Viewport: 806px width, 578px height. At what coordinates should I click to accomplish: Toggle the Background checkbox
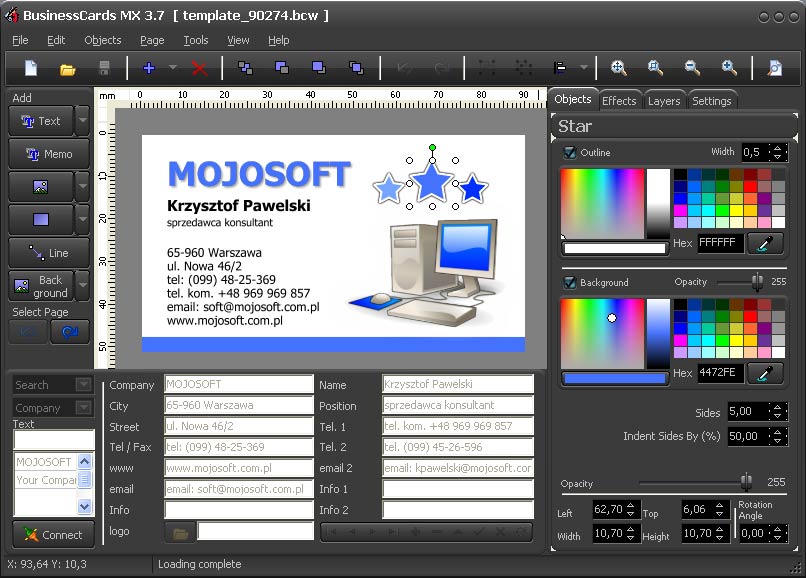click(x=570, y=282)
